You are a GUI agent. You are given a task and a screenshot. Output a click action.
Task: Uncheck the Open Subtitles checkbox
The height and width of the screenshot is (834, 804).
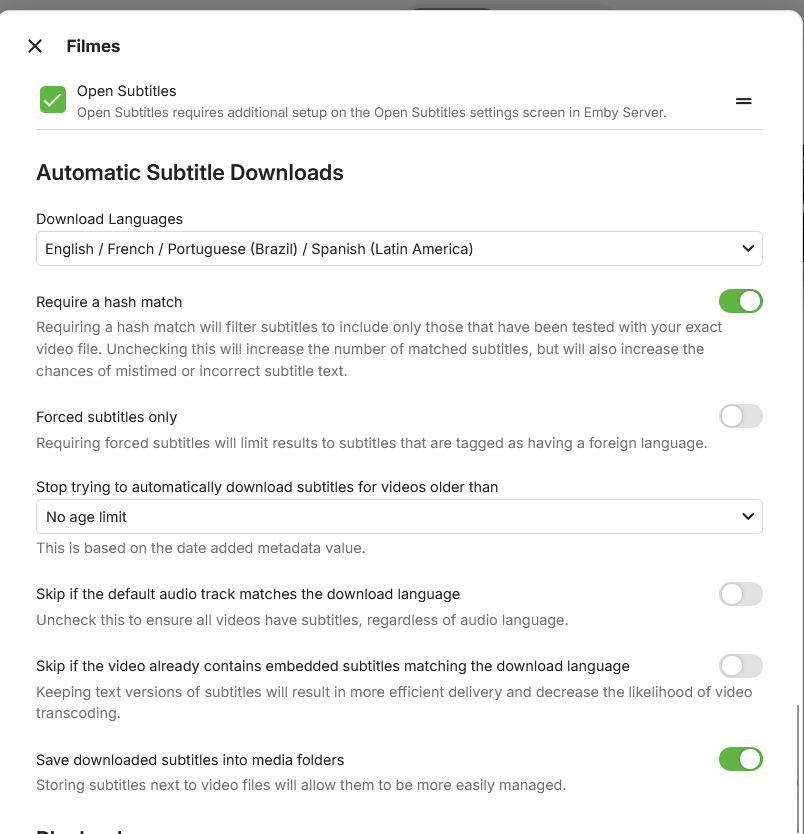[53, 100]
